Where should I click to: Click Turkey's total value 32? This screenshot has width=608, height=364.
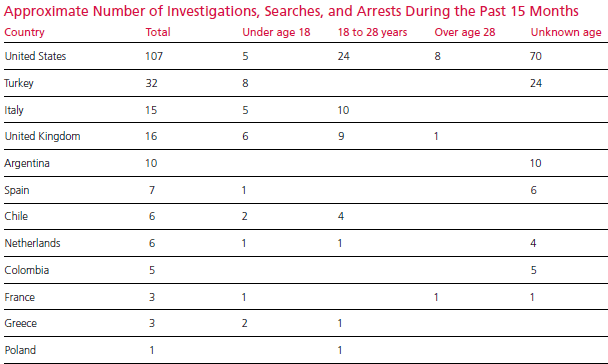click(151, 83)
